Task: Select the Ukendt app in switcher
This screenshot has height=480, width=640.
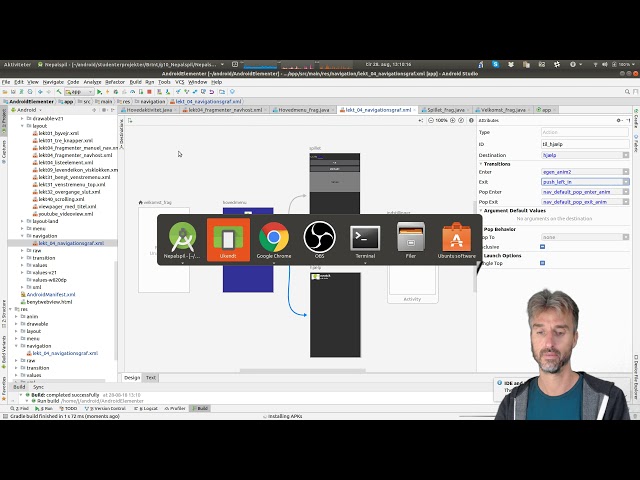Action: (x=228, y=240)
